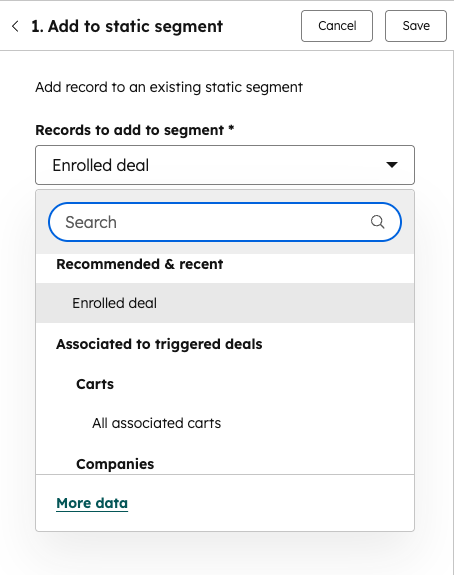Image resolution: width=454 pixels, height=575 pixels.
Task: Click the Companies group label
Action: tap(115, 464)
